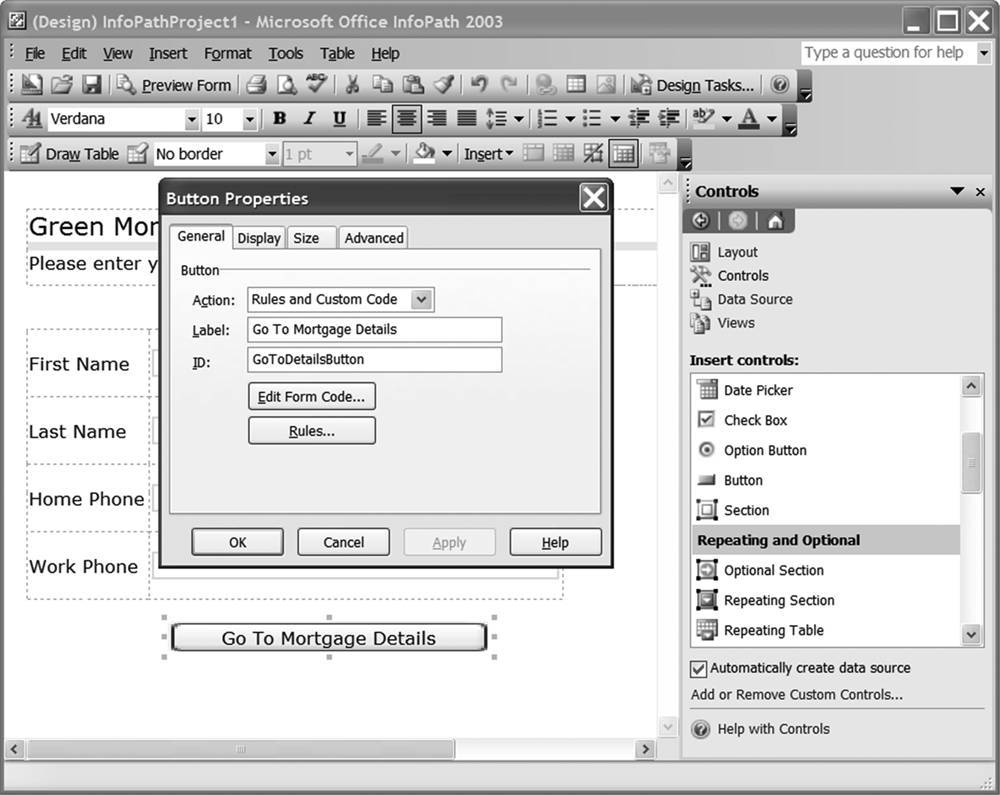The height and width of the screenshot is (795, 1000).
Task: Click the Help button in the dialog
Action: (555, 543)
